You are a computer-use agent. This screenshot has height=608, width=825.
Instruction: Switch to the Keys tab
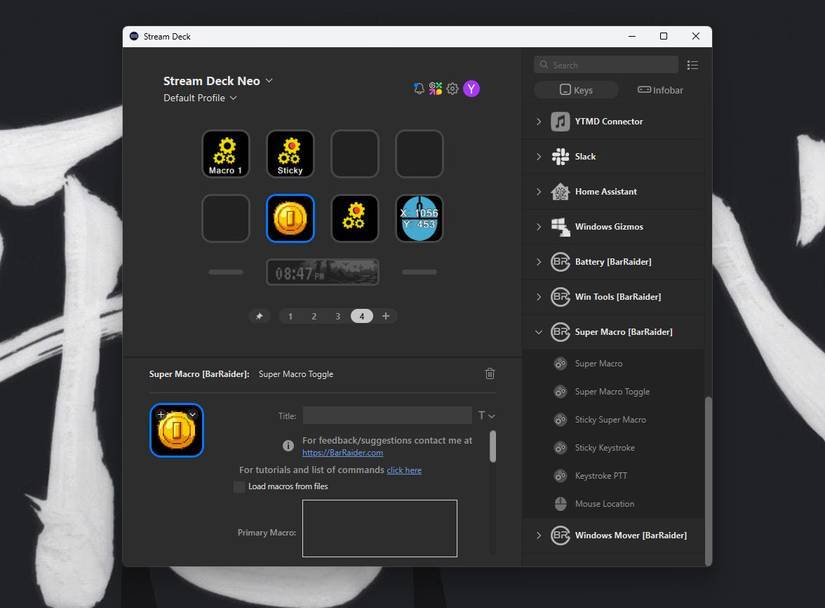point(576,89)
